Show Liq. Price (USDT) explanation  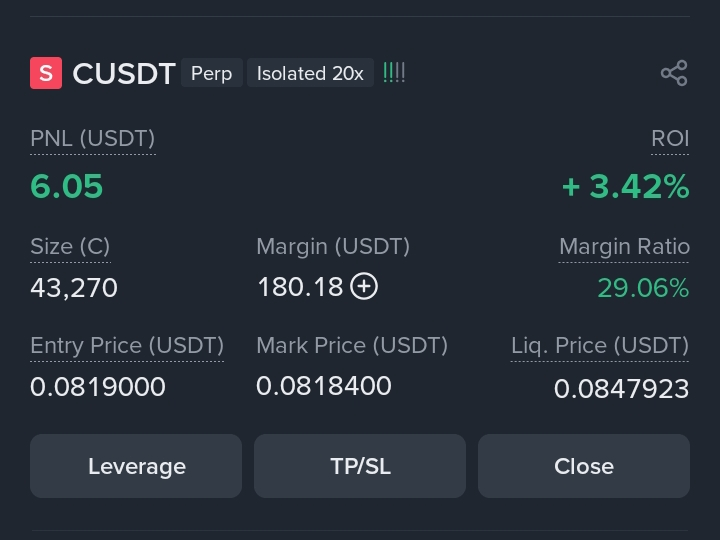600,346
